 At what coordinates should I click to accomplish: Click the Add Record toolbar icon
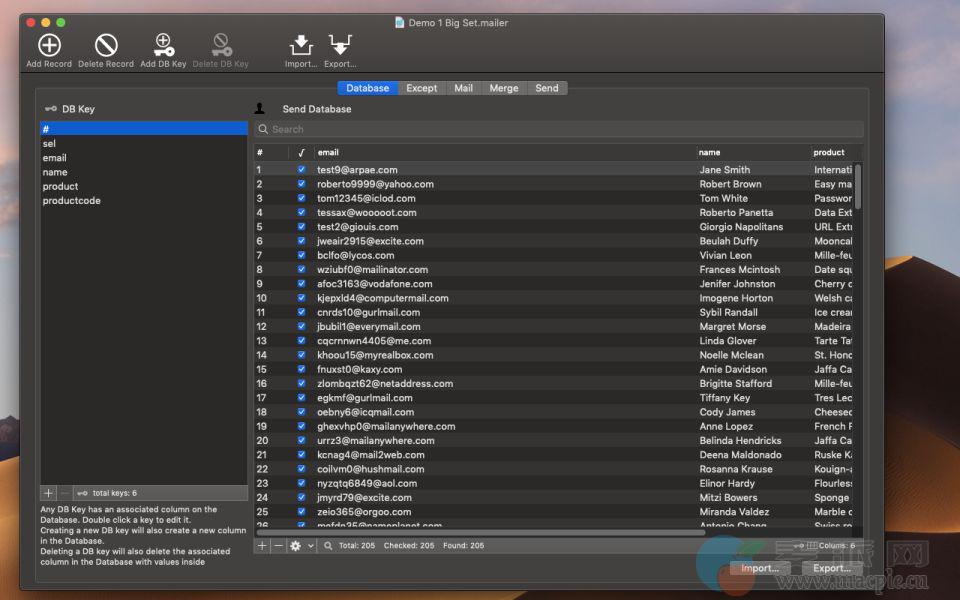point(49,45)
